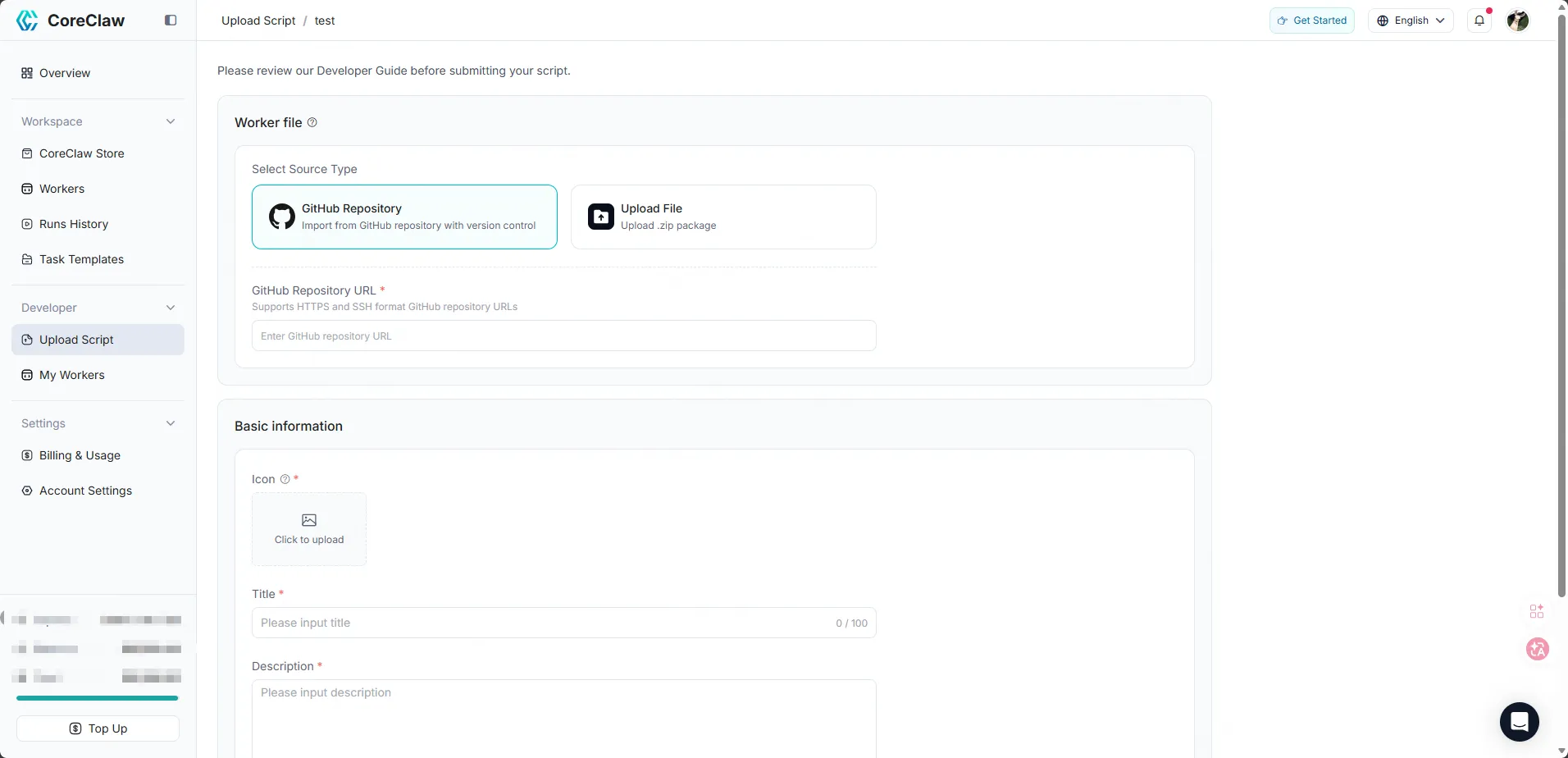
Task: Click the Top Up button
Action: coord(98,728)
